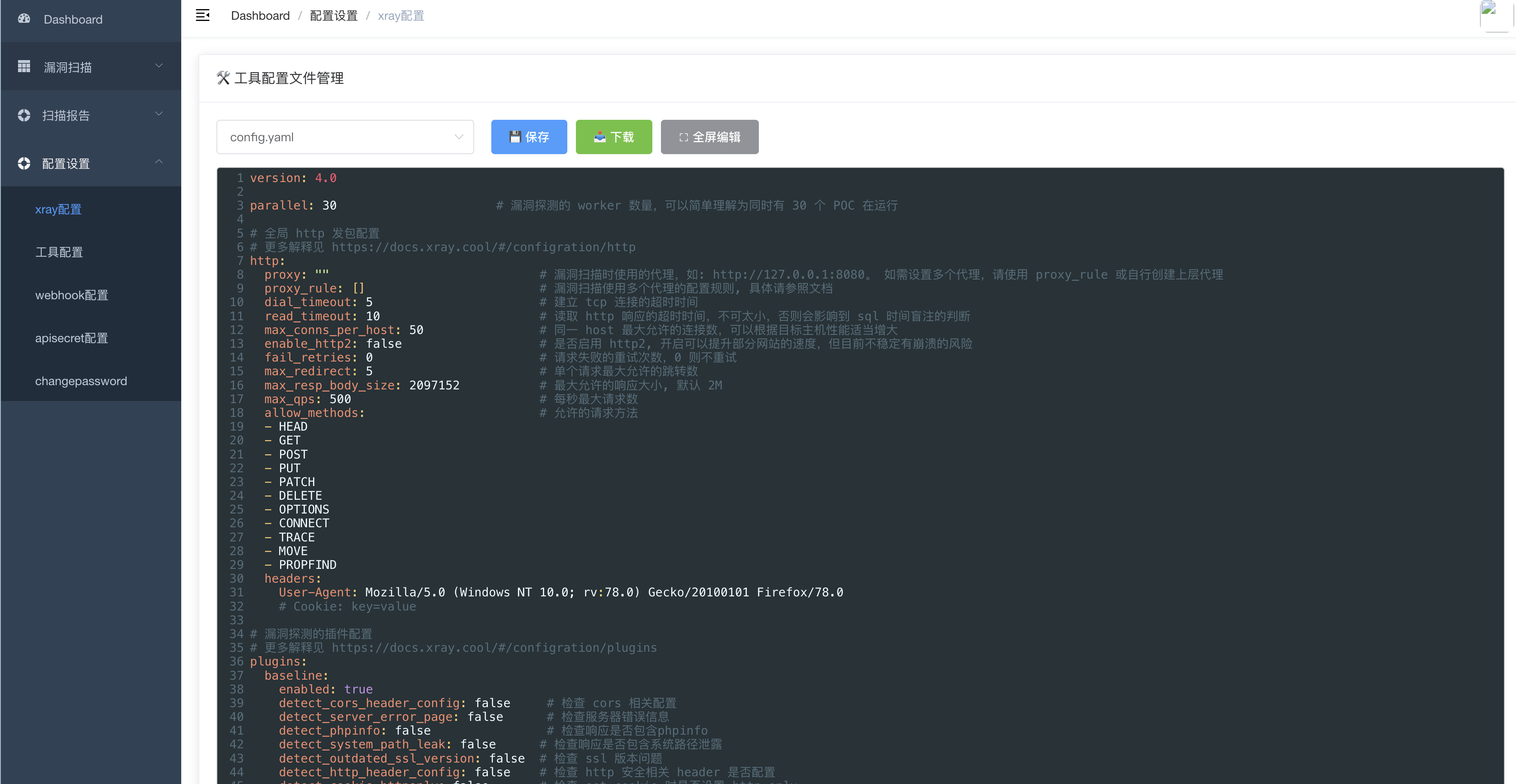Click the green 下载 download button

coord(614,137)
